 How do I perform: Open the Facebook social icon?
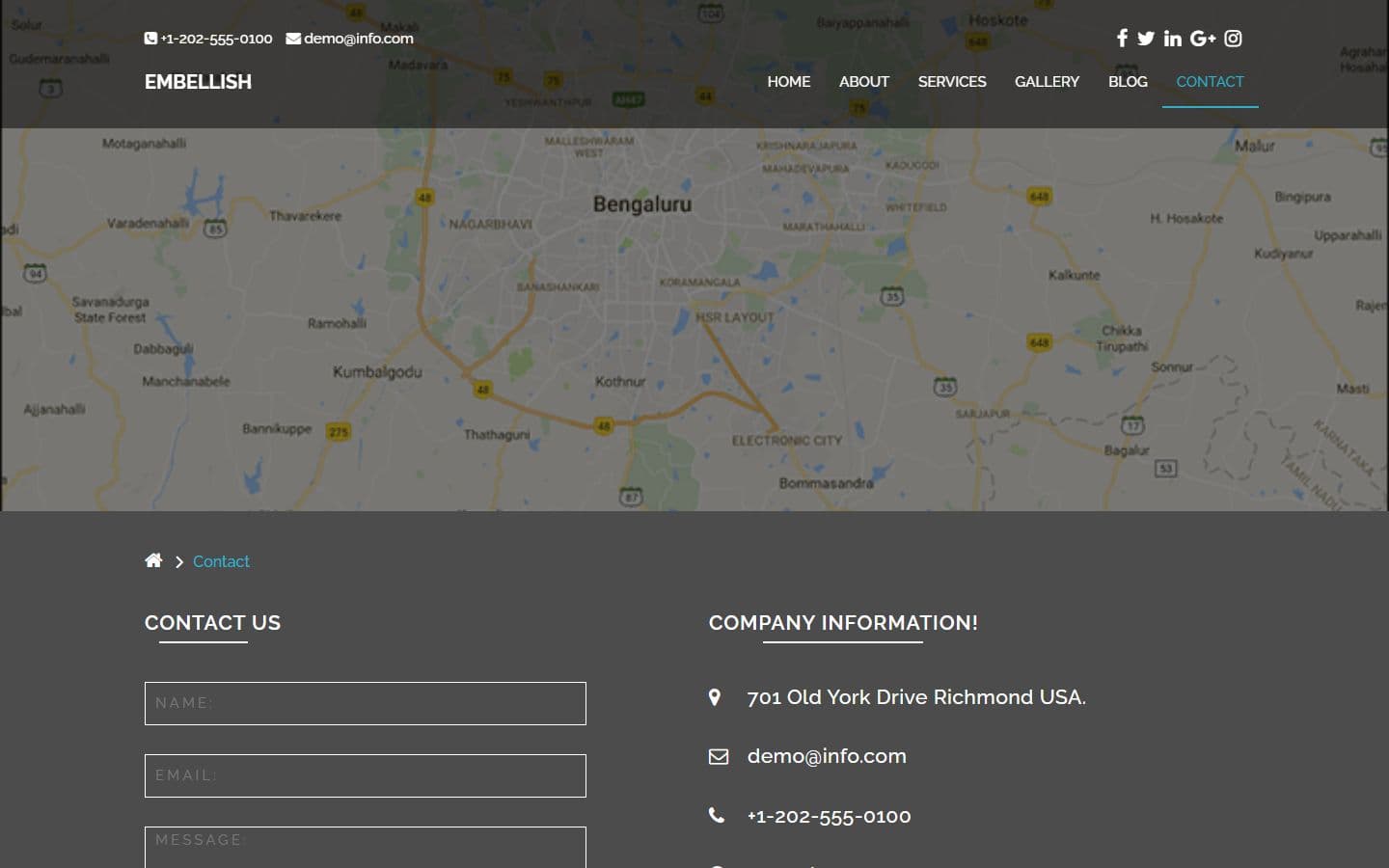pos(1122,39)
